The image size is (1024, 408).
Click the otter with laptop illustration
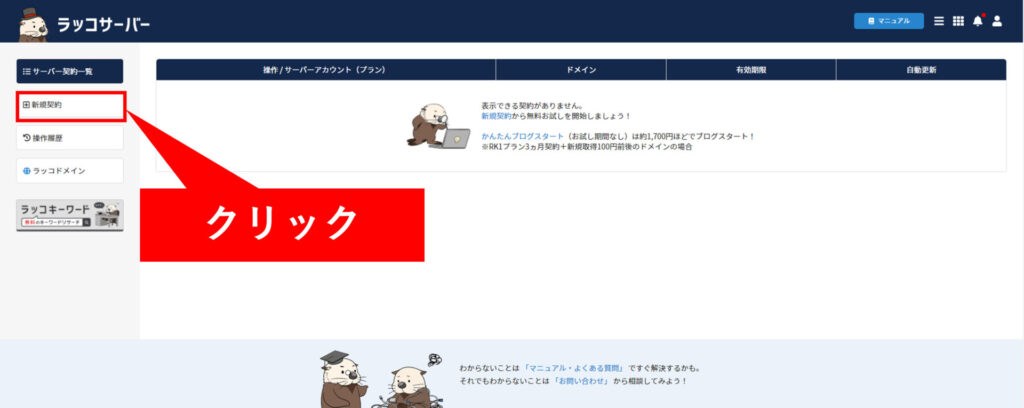[x=438, y=127]
